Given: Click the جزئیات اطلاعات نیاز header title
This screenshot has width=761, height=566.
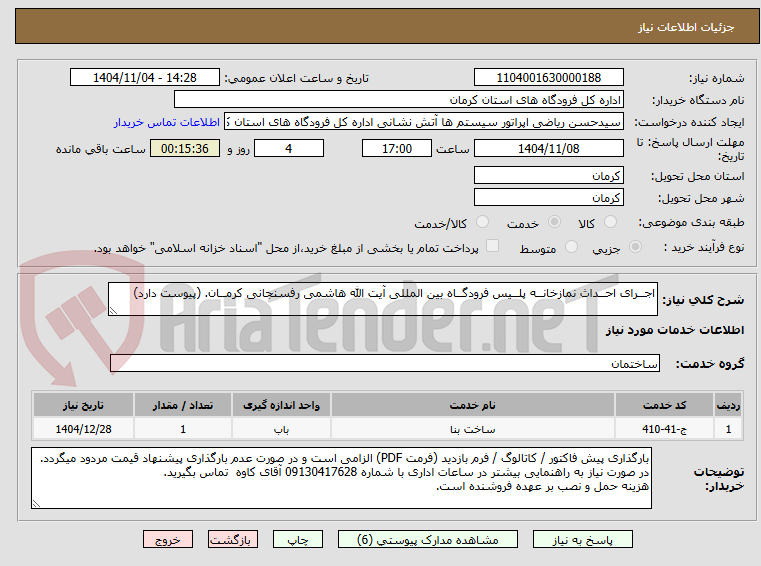Looking at the screenshot, I should [686, 27].
